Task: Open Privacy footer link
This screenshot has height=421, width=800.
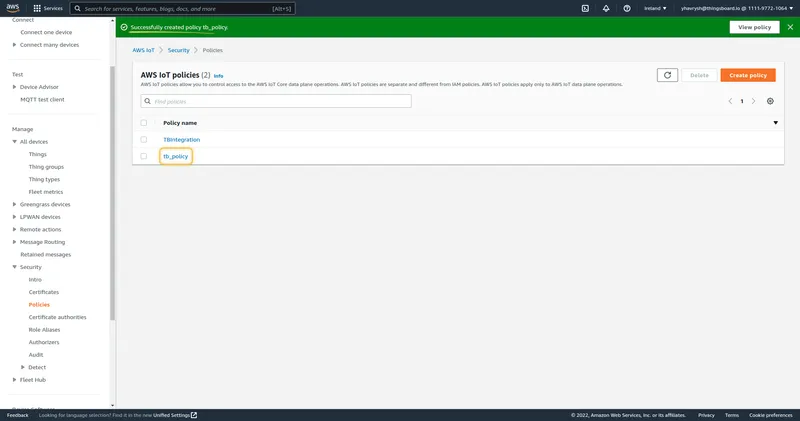Action: point(706,415)
